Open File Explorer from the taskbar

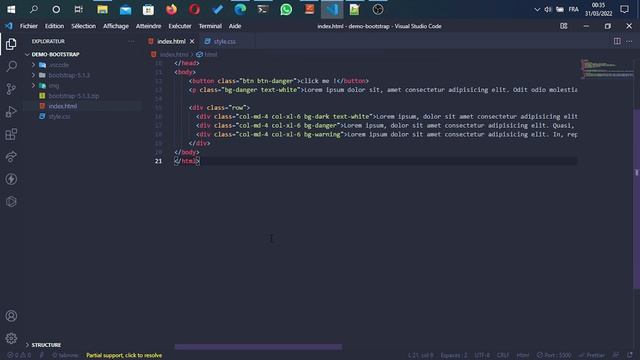(102, 9)
